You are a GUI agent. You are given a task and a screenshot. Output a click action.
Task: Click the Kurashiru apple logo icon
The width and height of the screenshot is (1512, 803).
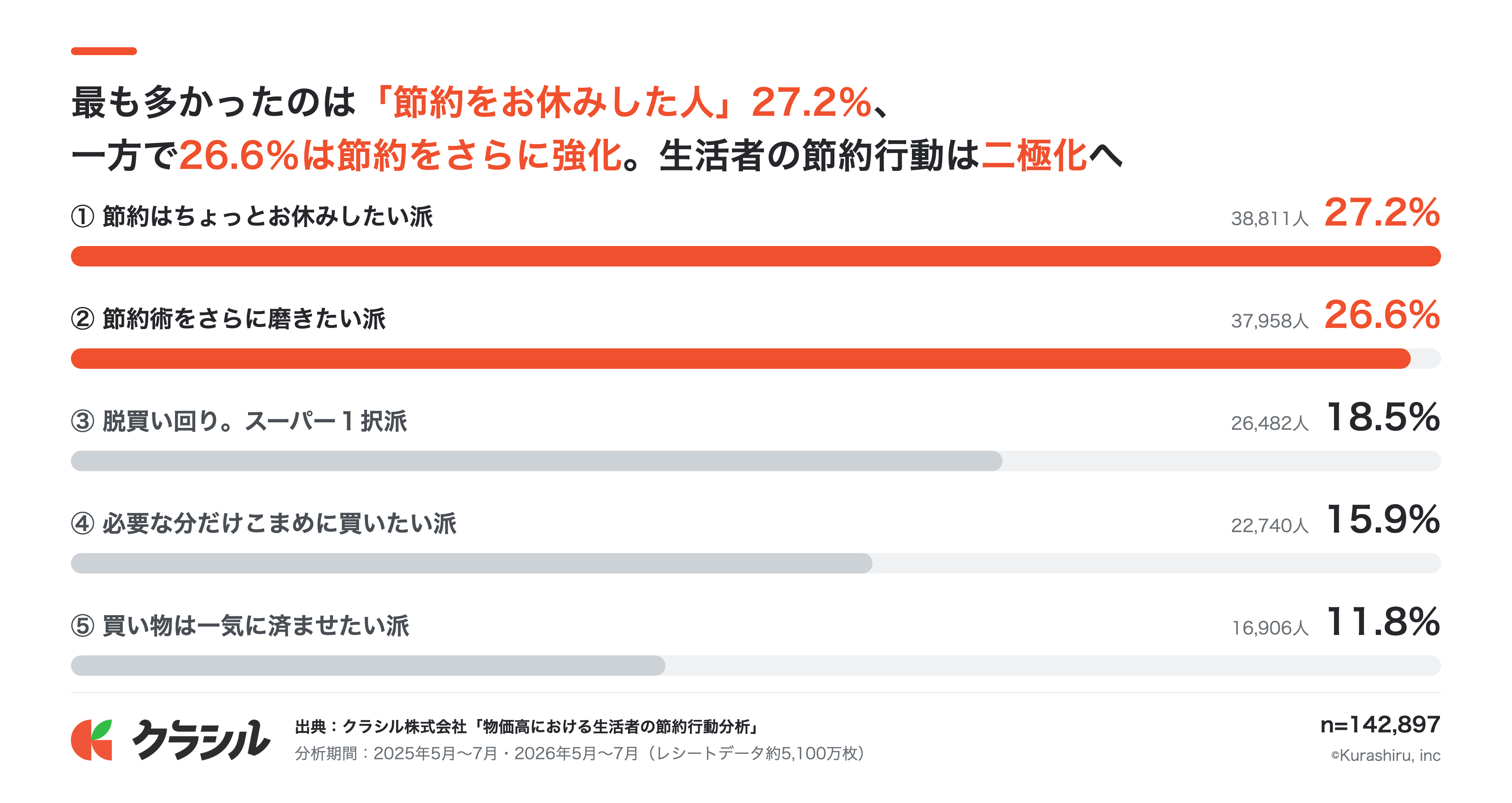coord(92,740)
